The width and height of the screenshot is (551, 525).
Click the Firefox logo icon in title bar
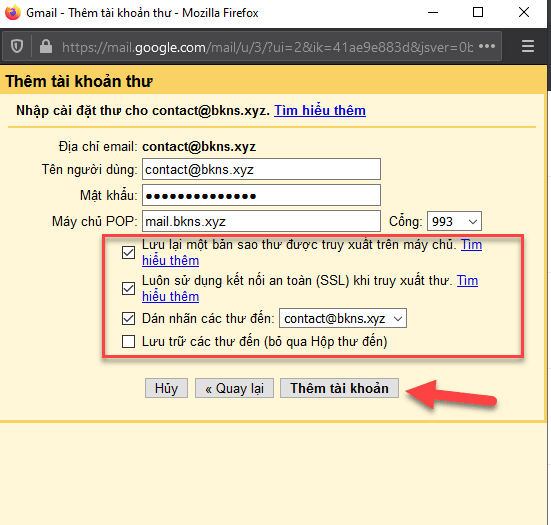(13, 13)
